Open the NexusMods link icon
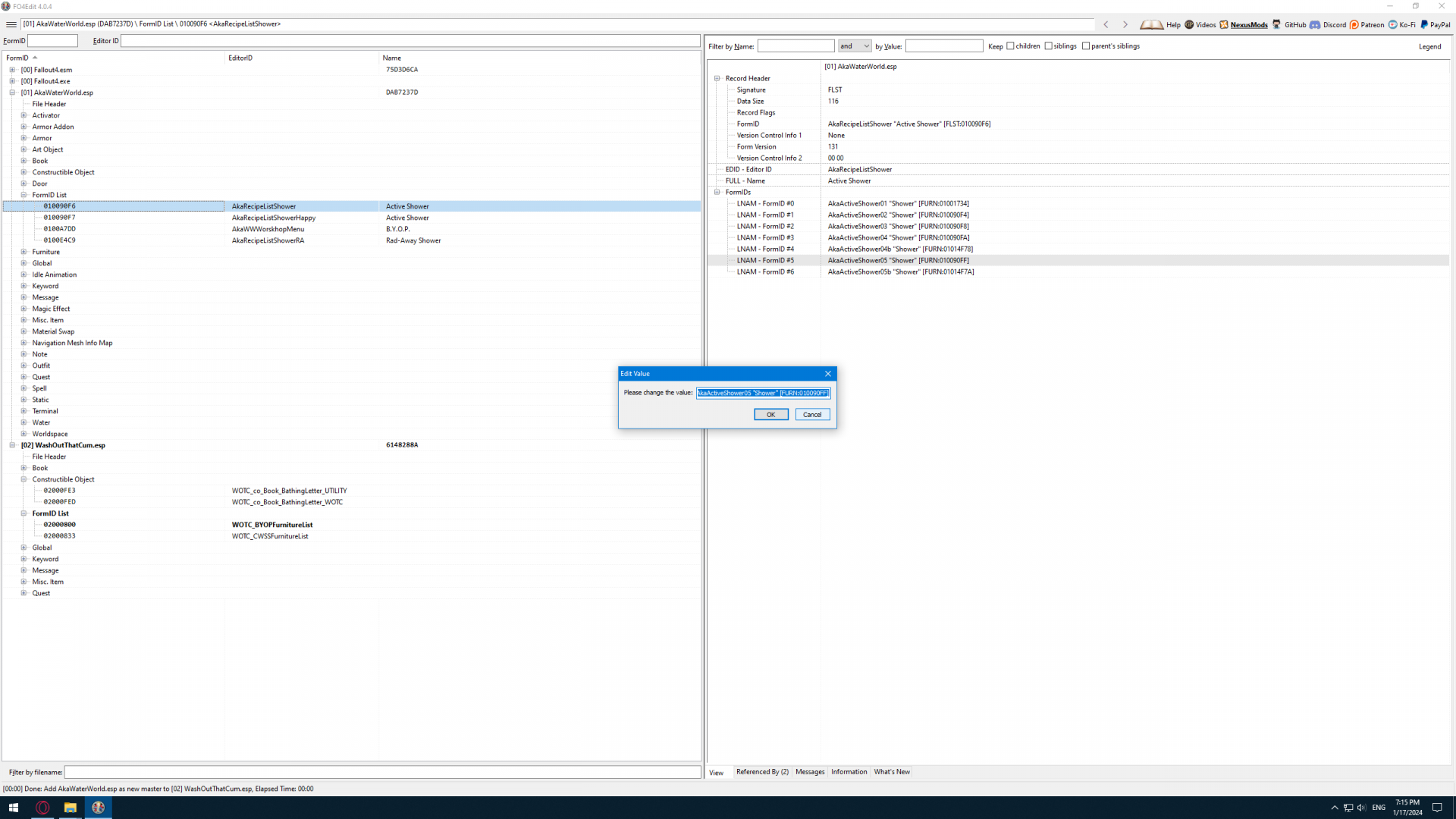Image resolution: width=1456 pixels, height=819 pixels. pos(1224,24)
